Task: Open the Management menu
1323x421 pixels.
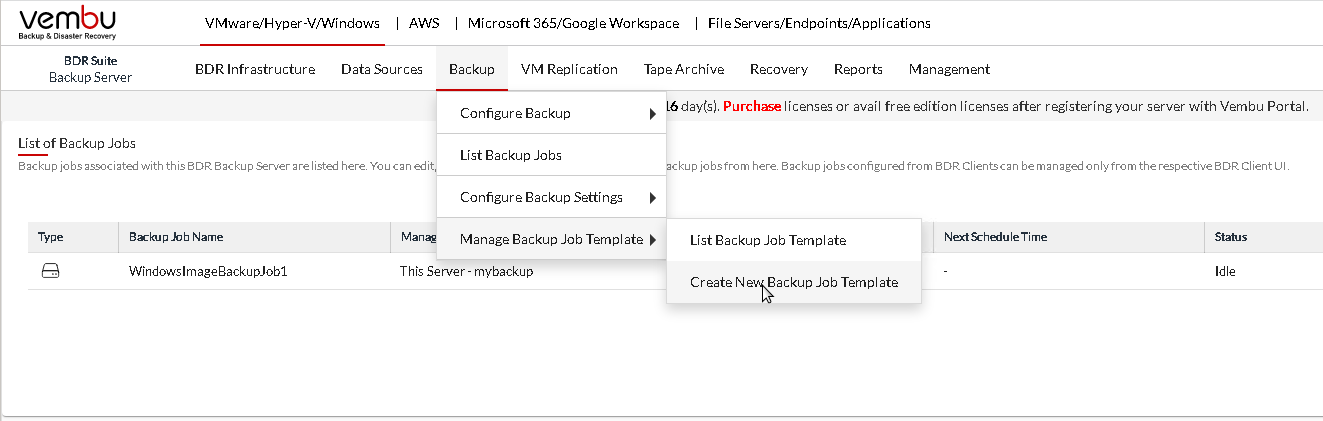Action: (949, 69)
